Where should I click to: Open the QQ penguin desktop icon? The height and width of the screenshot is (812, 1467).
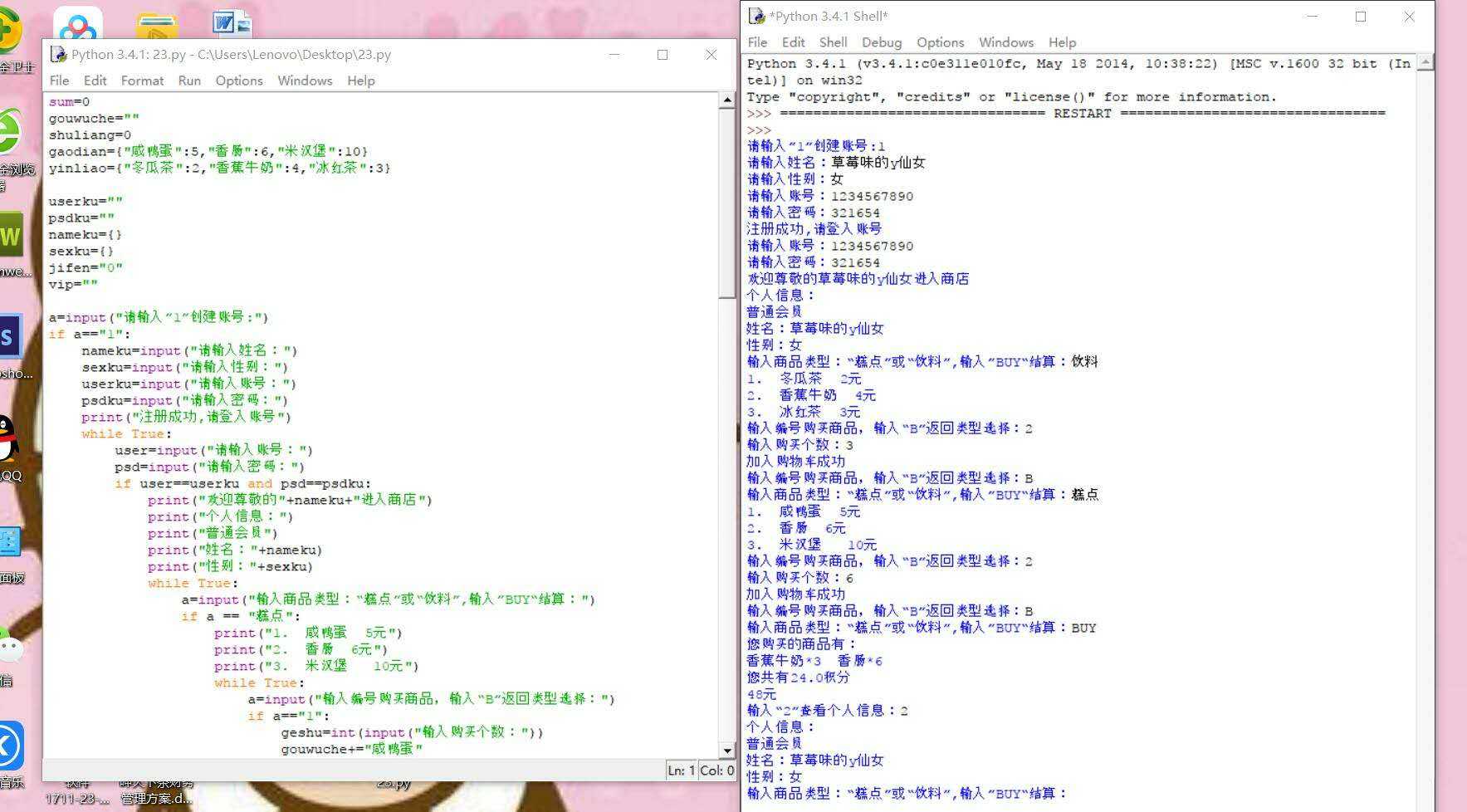8,438
